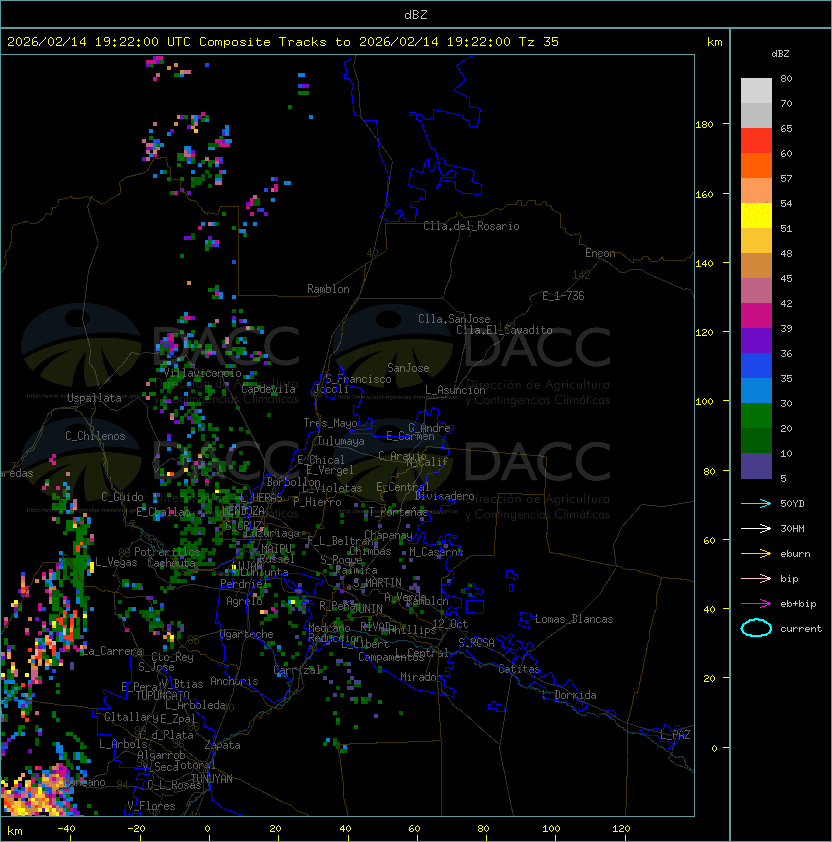Click the -40 tick on horizontal km axis
Image resolution: width=832 pixels, height=842 pixels.
[66, 829]
